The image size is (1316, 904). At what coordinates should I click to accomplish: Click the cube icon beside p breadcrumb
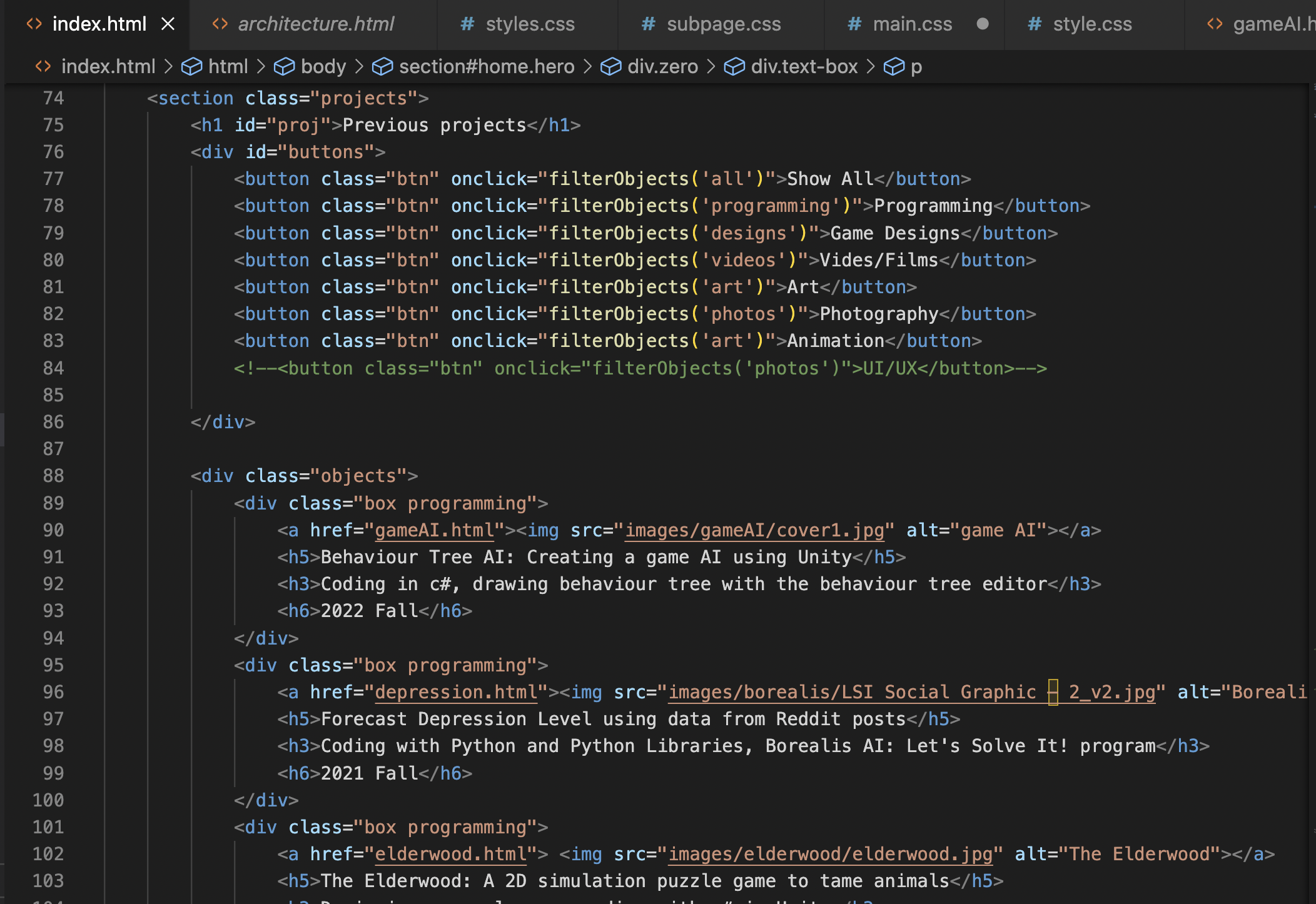(x=894, y=66)
